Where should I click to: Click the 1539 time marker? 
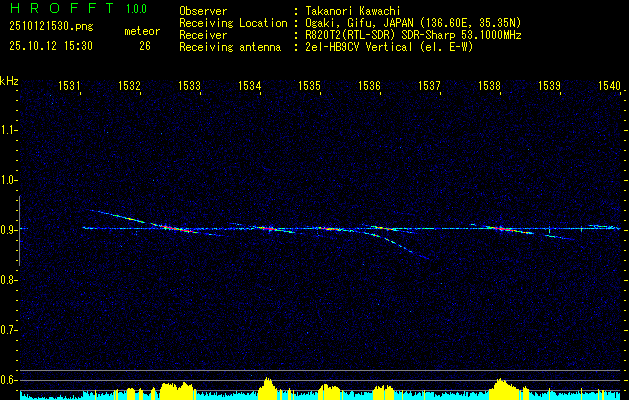point(549,85)
